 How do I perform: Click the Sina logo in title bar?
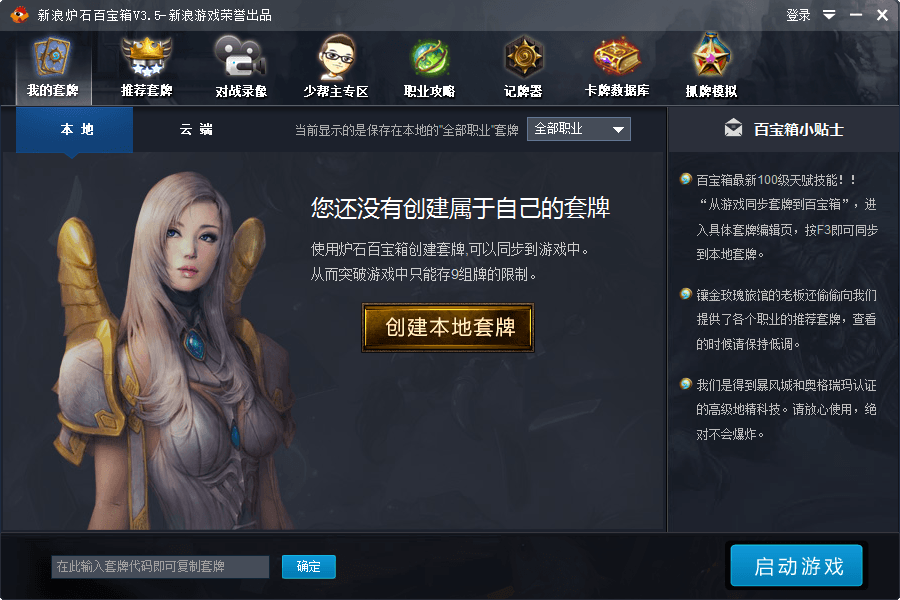click(20, 14)
